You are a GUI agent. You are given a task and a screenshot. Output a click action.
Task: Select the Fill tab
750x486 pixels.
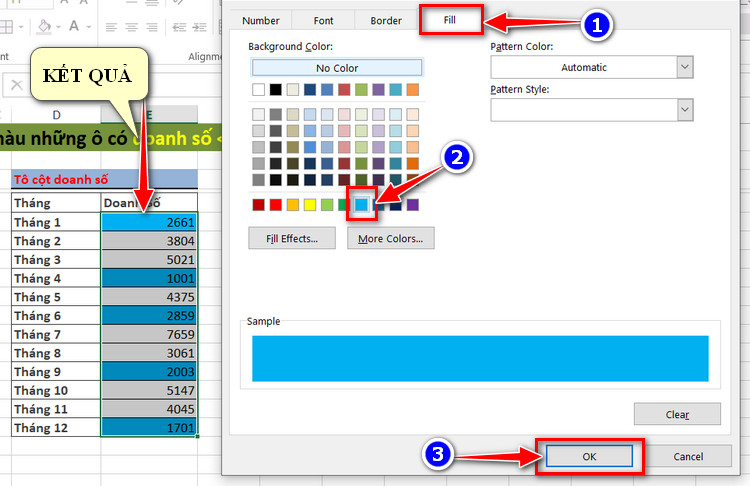click(x=450, y=20)
